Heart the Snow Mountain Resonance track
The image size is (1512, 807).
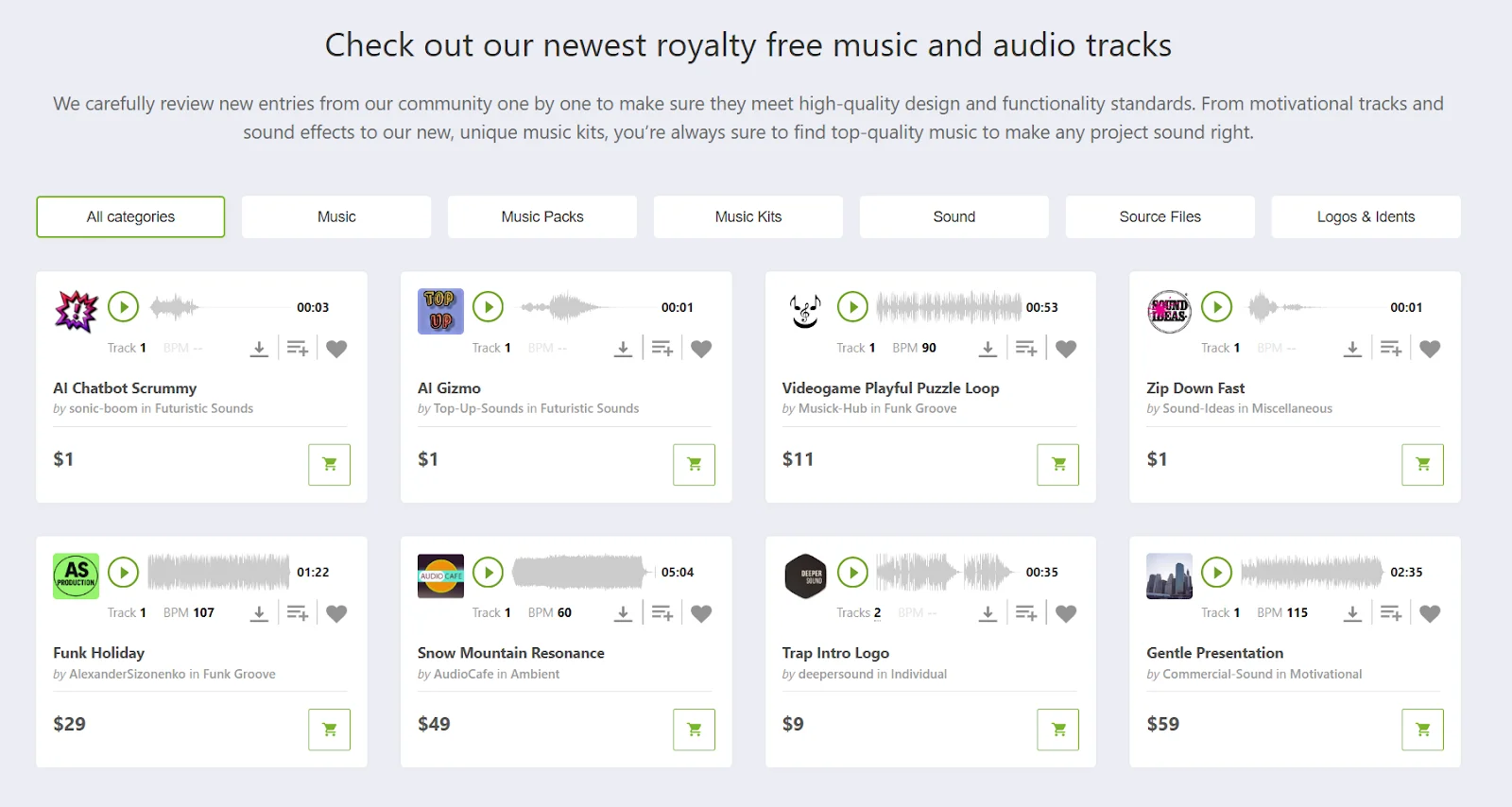point(701,612)
